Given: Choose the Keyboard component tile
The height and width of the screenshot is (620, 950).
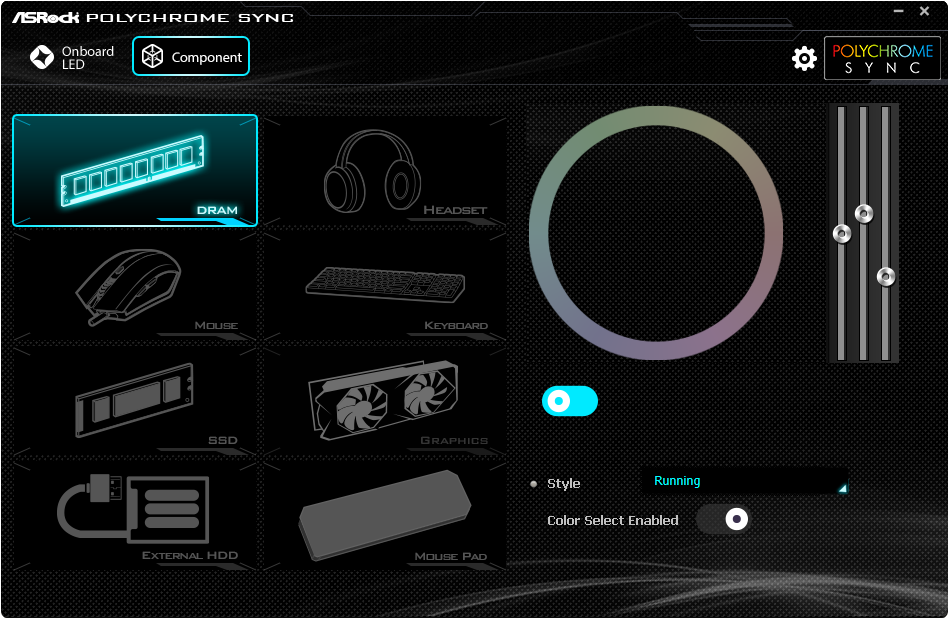Looking at the screenshot, I should 385,287.
